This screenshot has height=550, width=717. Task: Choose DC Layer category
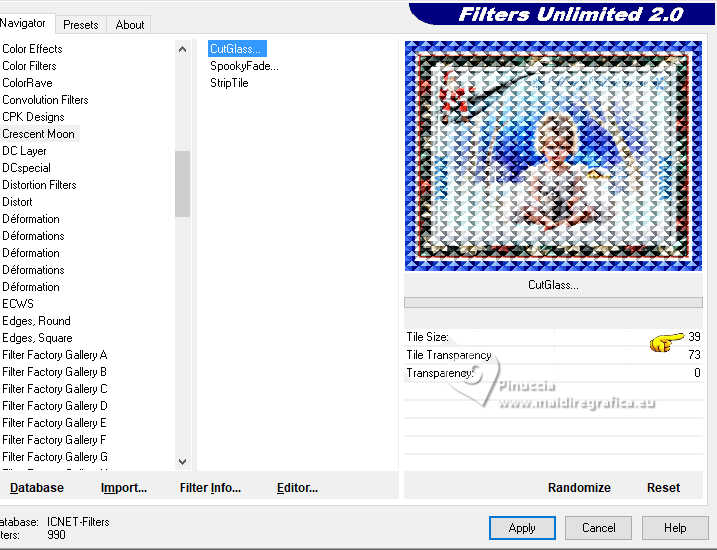[24, 151]
